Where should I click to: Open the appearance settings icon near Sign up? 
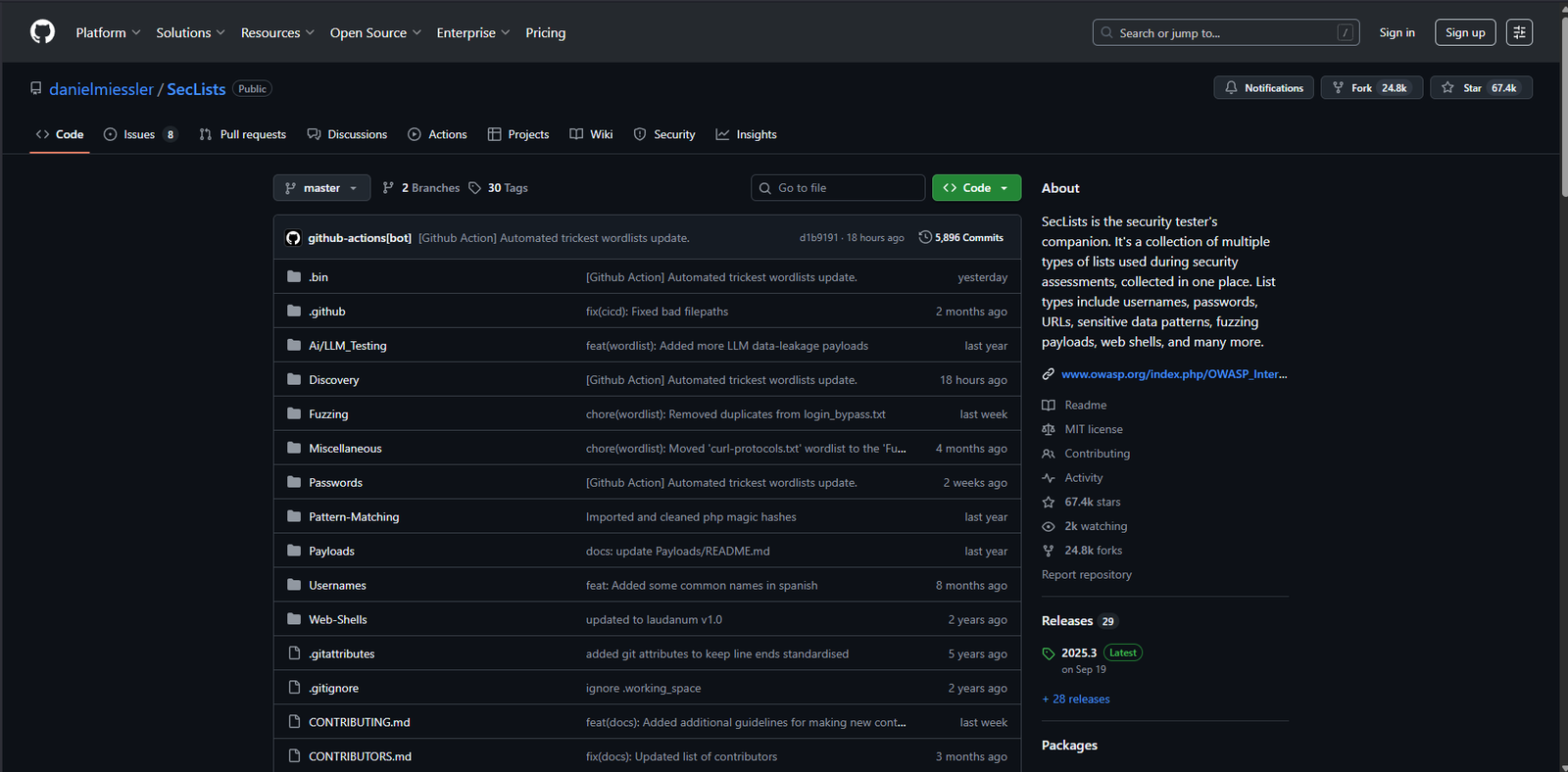point(1519,32)
